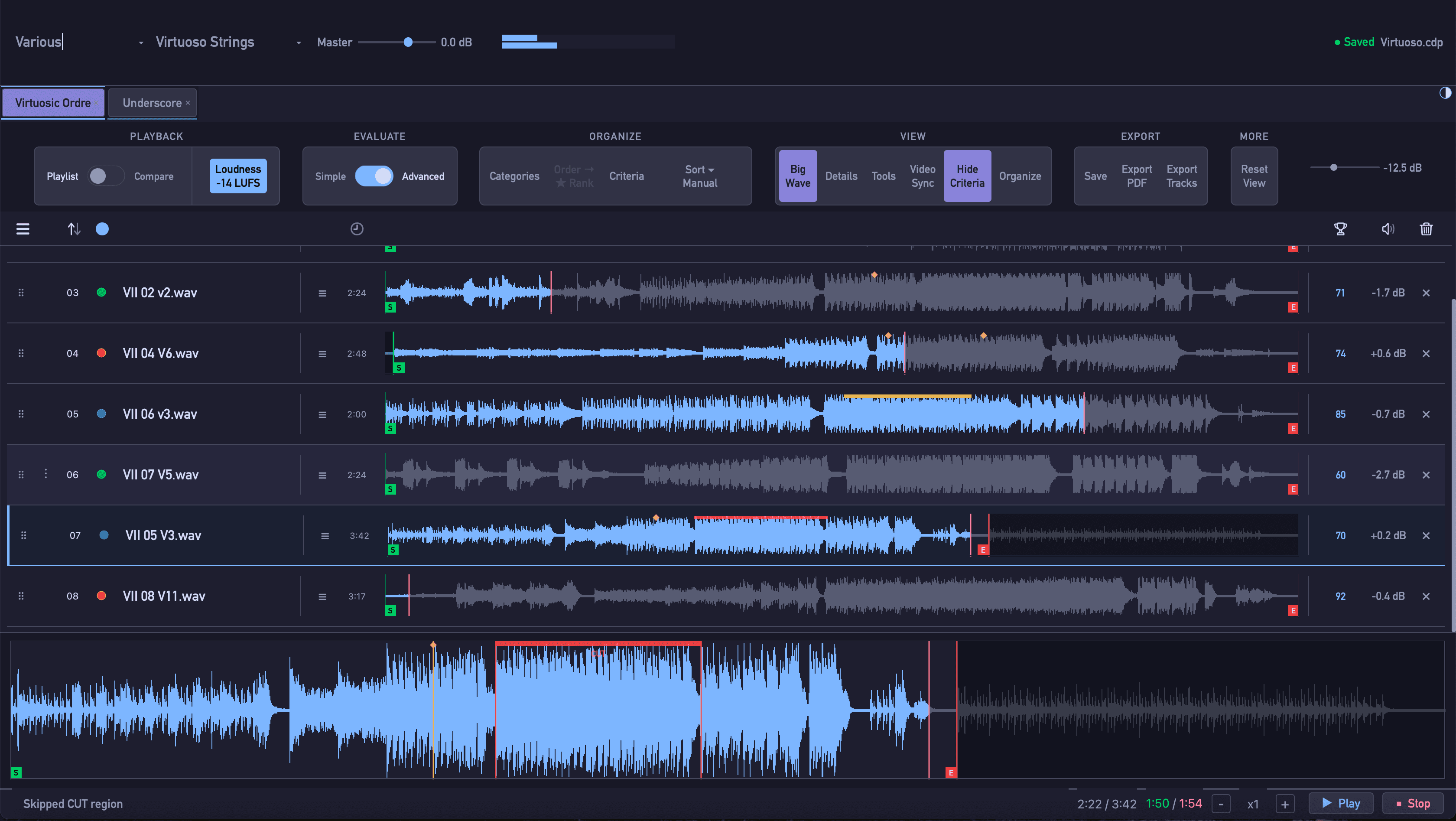This screenshot has width=1456, height=821.
Task: Grab the drag handle of VII 08 V11.wav
Action: pyautogui.click(x=21, y=596)
